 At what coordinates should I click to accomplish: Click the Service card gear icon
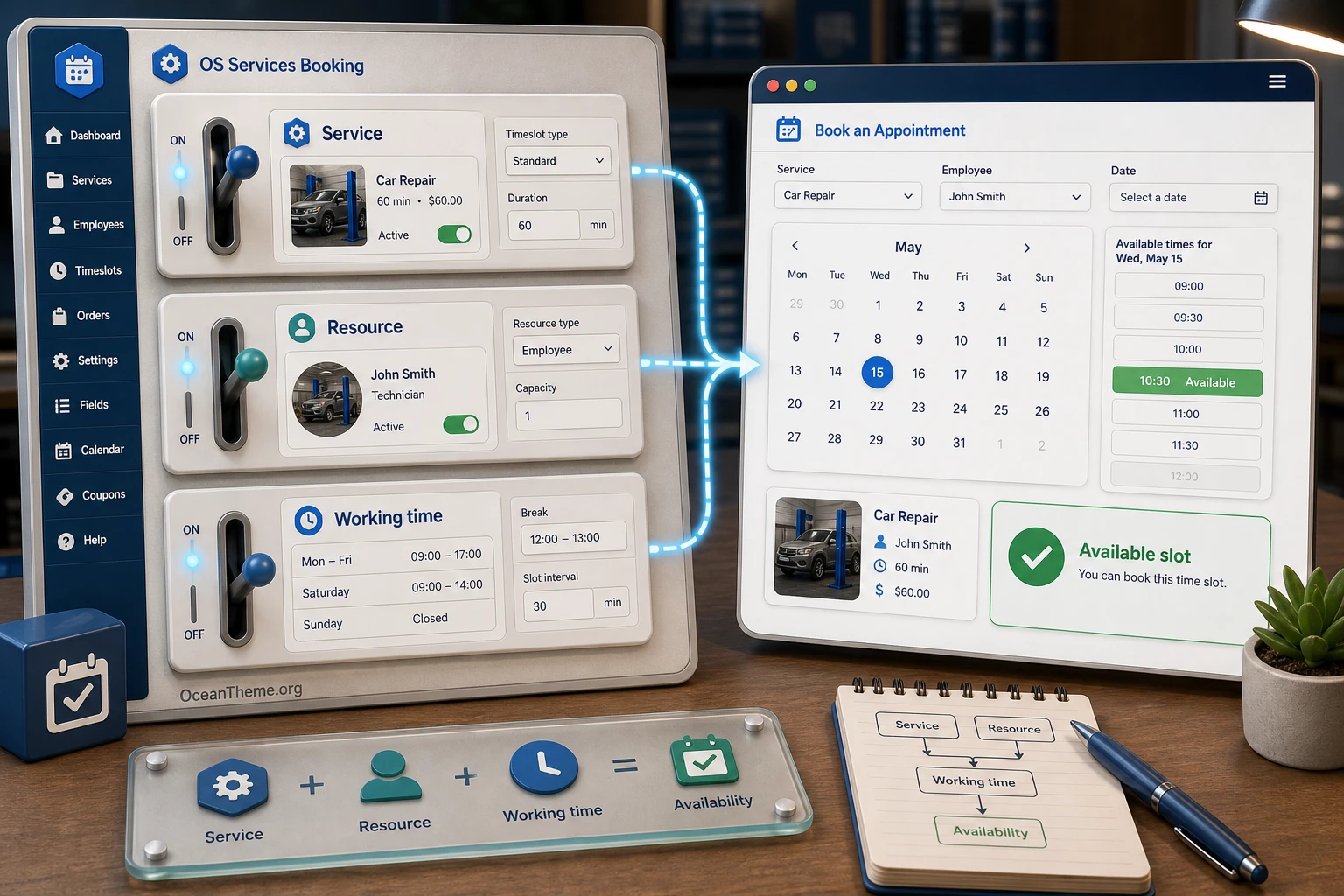tap(297, 134)
